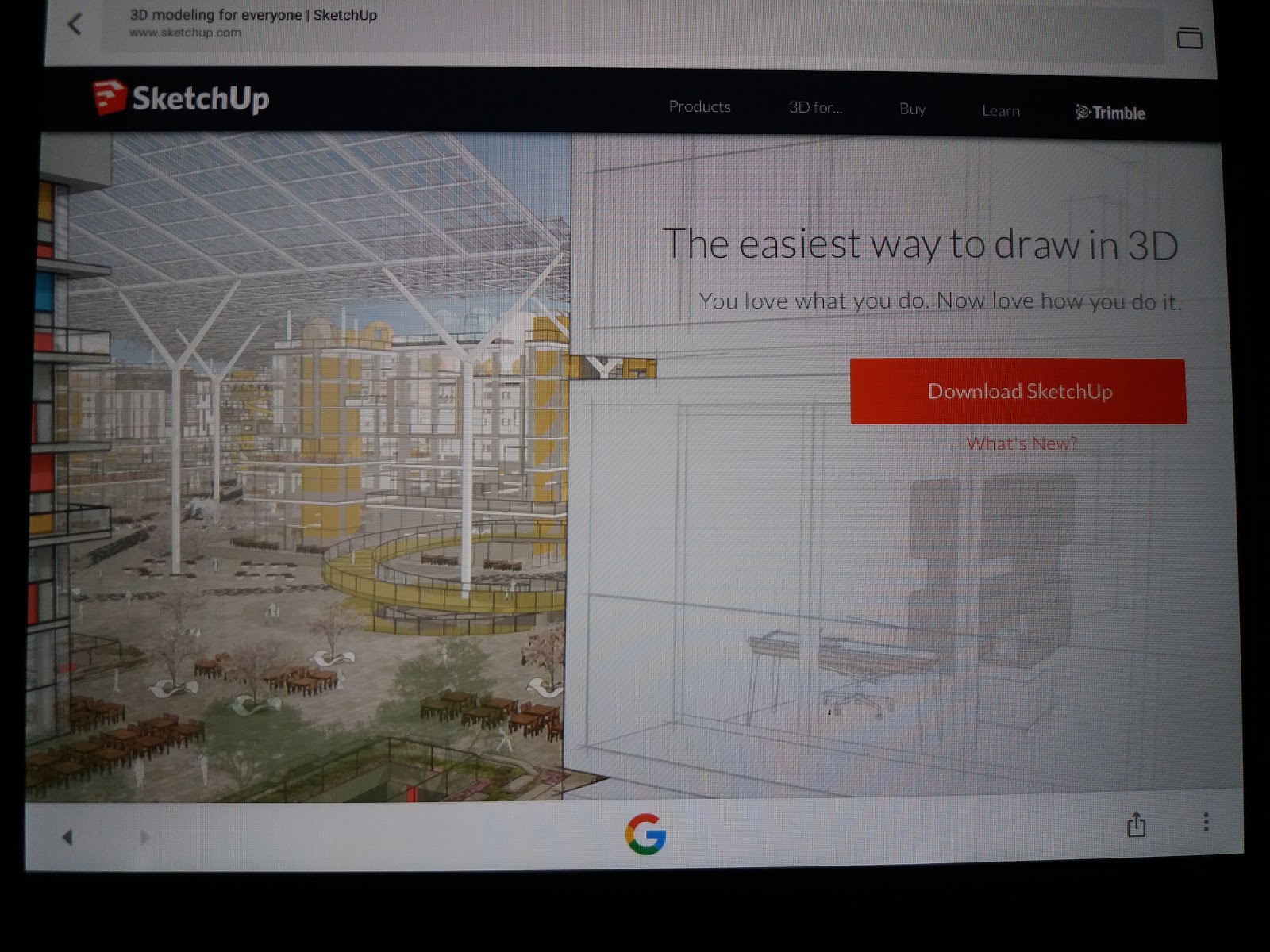Screen dimensions: 1270x952
Task: Tap the Google G icon
Action: click(645, 834)
